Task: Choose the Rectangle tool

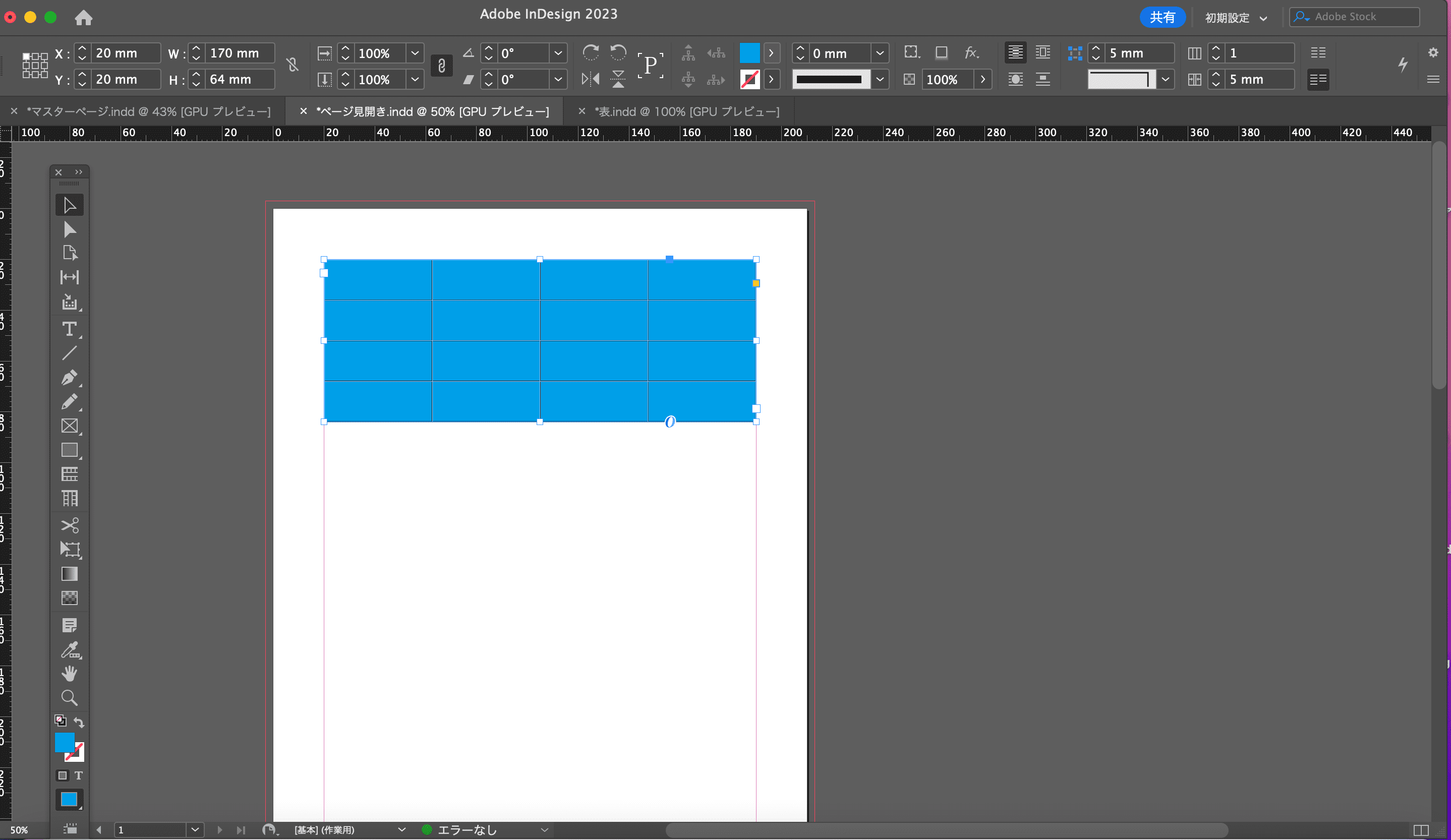Action: tap(70, 450)
